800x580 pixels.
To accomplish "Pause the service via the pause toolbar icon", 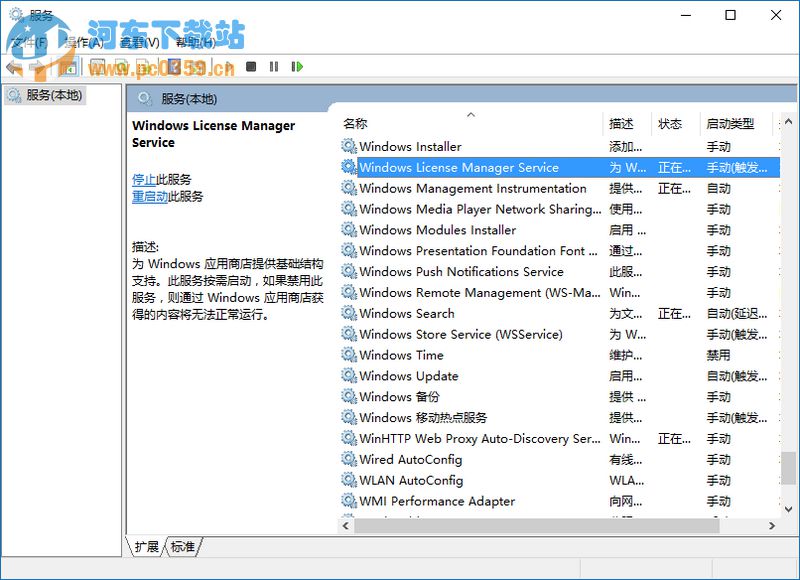I will tap(274, 67).
